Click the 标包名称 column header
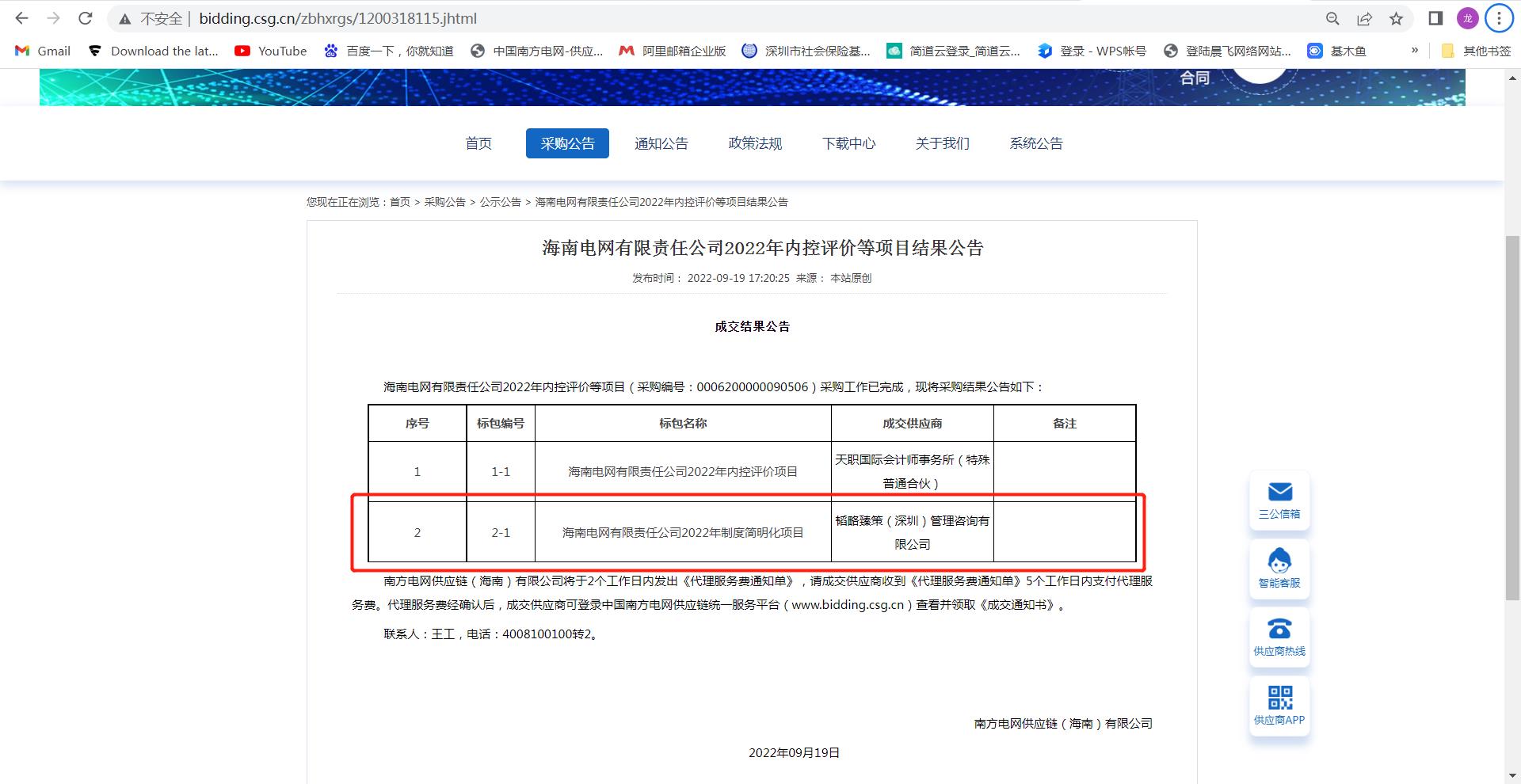The image size is (1521, 784). click(683, 424)
